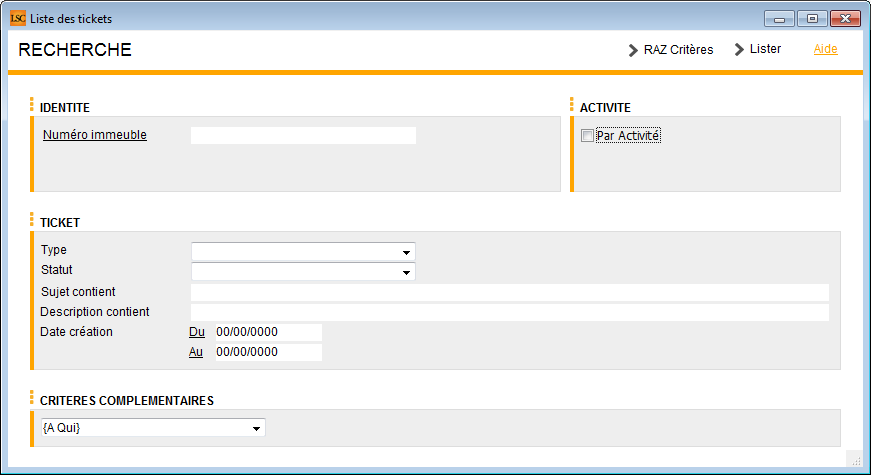Click the RAZ Critères button
Screen dimensions: 871x475
(670, 50)
